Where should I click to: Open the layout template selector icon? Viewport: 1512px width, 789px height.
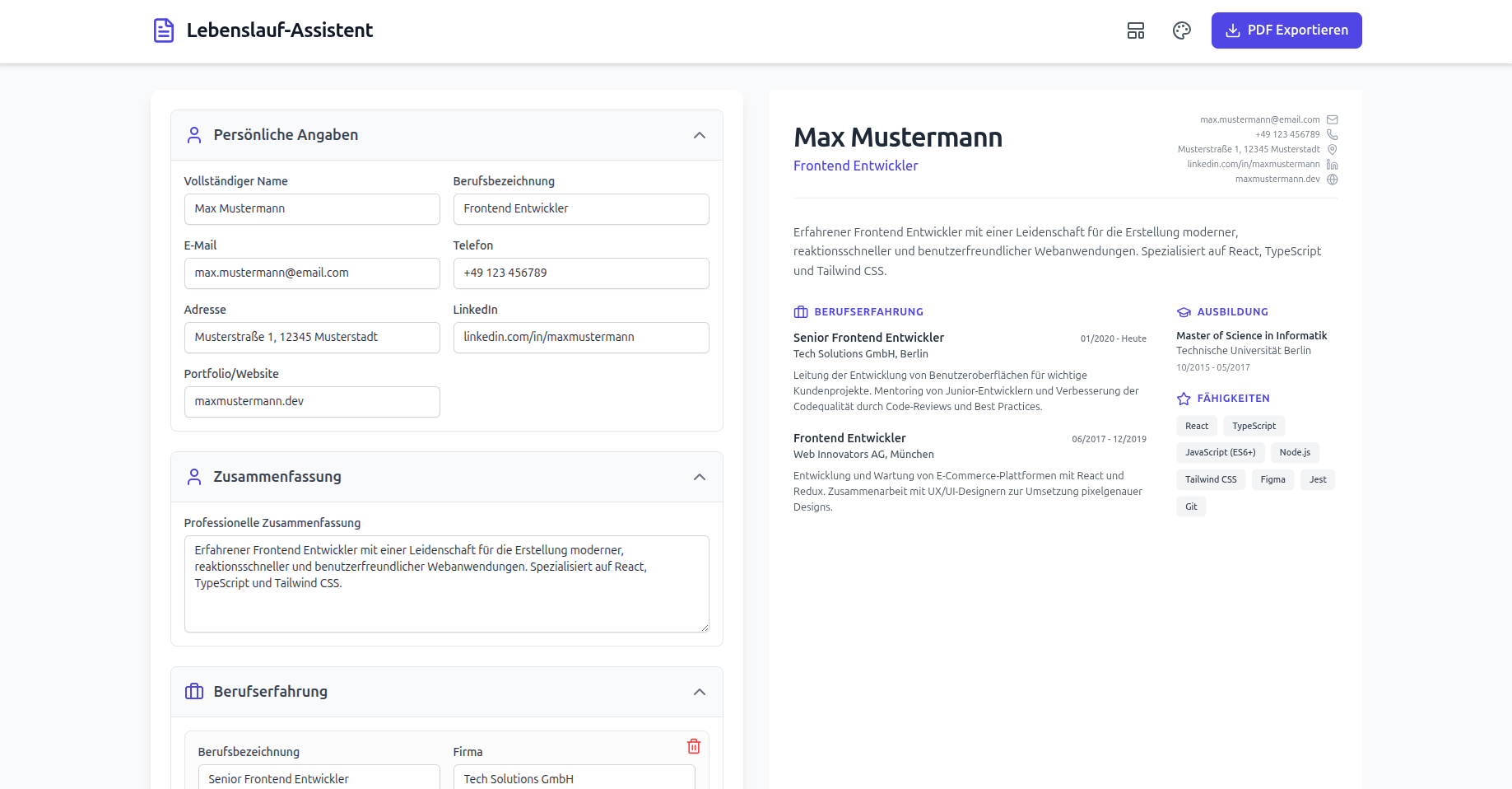(1136, 30)
